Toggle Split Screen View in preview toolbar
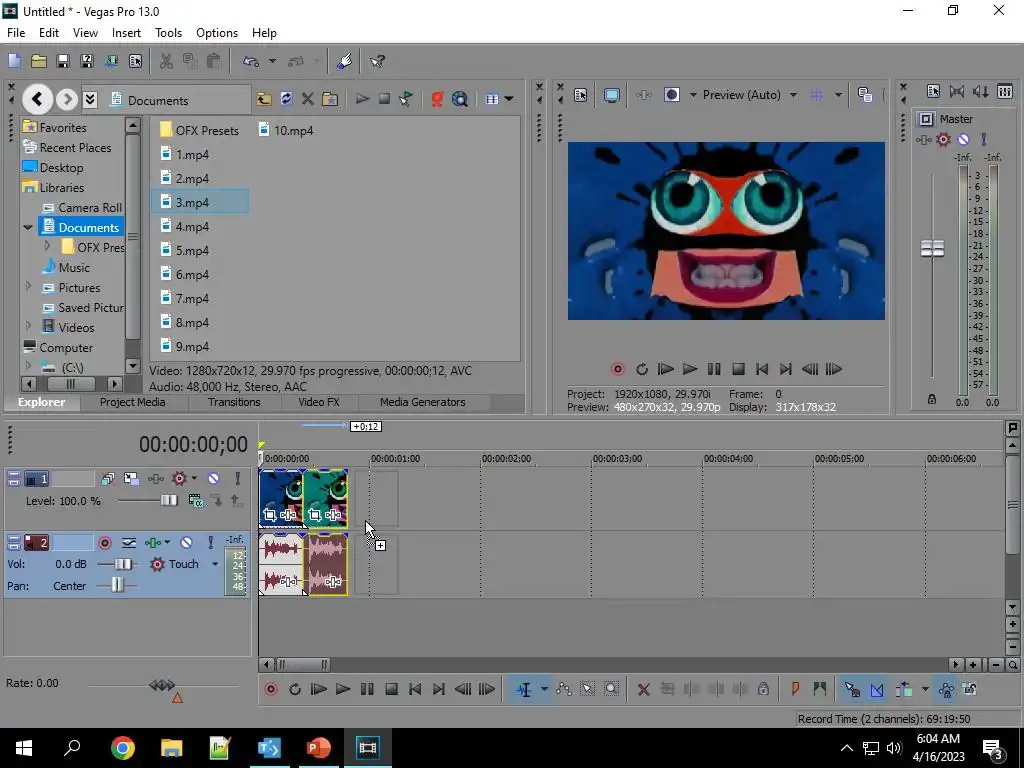This screenshot has width=1024, height=768. [x=672, y=95]
